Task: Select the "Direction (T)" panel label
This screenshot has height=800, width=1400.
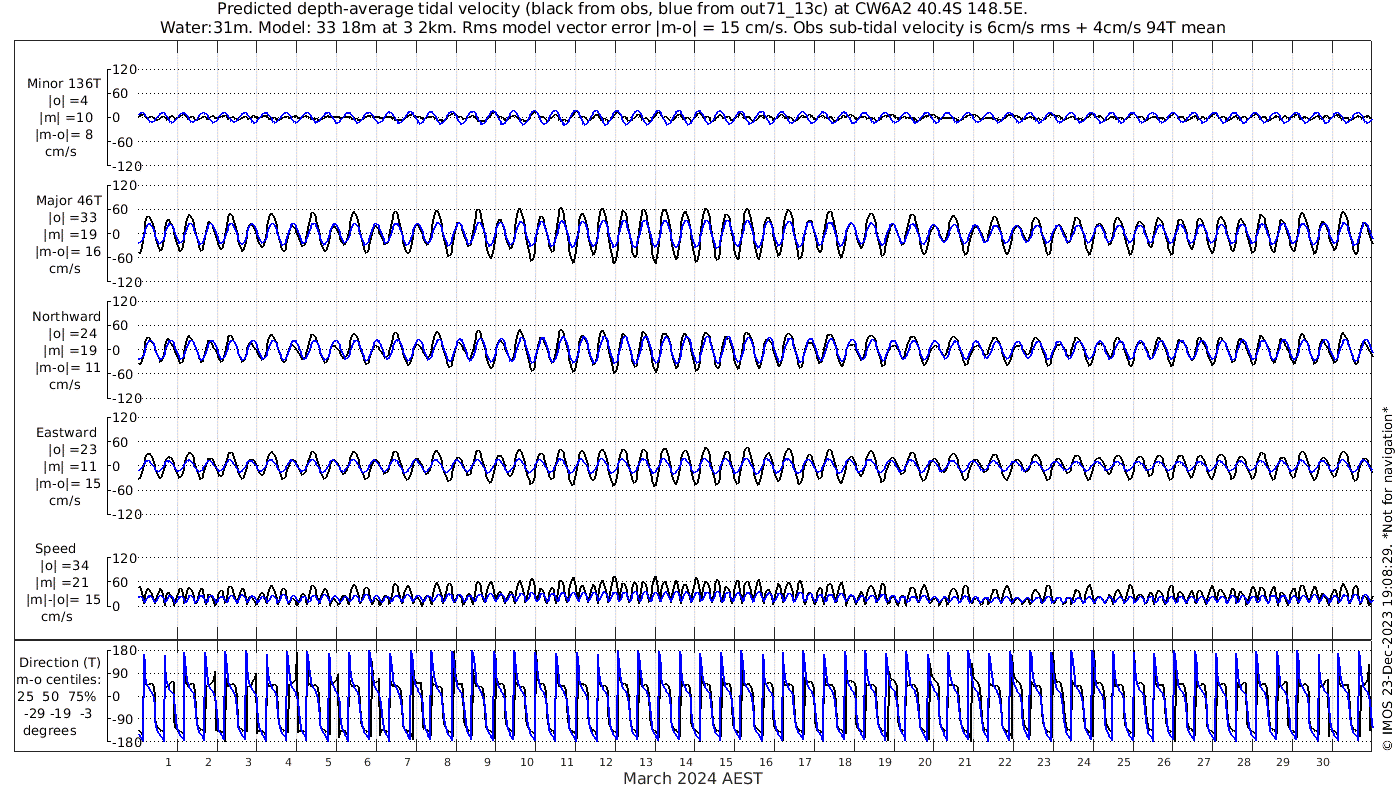Action: [x=60, y=663]
